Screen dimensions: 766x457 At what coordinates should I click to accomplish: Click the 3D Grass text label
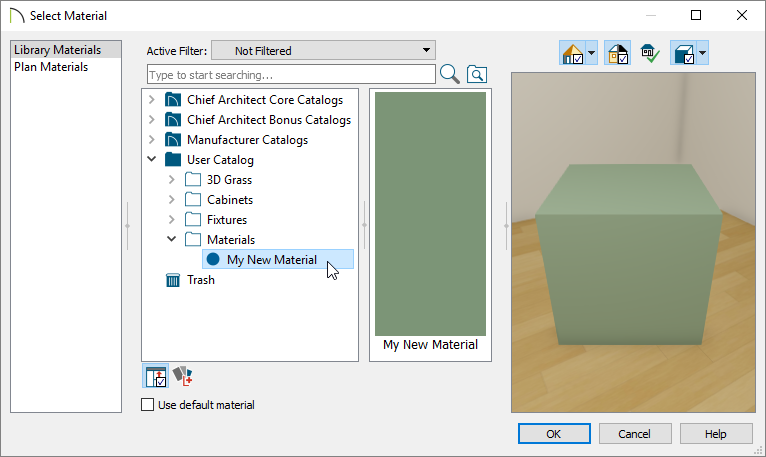(230, 180)
